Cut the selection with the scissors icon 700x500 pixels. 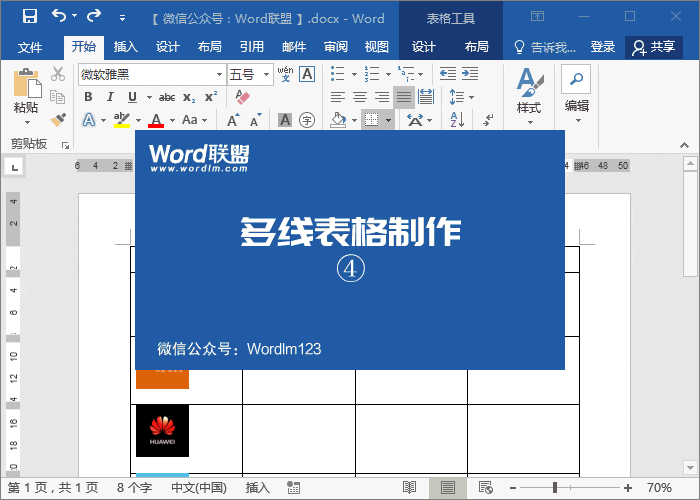point(58,74)
